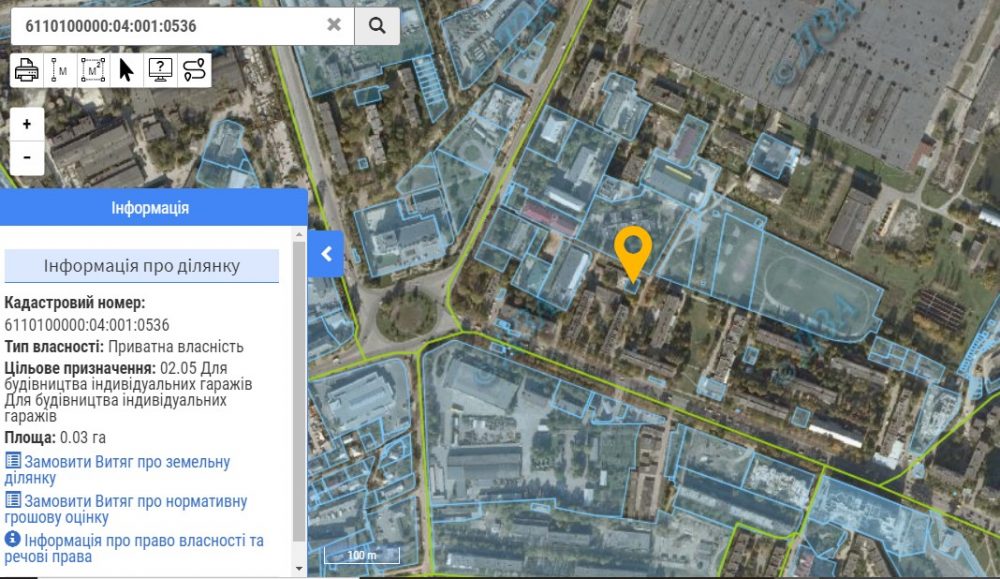Screen dimensions: 1000x579
Task: Collapse the information side panel
Action: pyautogui.click(x=326, y=254)
